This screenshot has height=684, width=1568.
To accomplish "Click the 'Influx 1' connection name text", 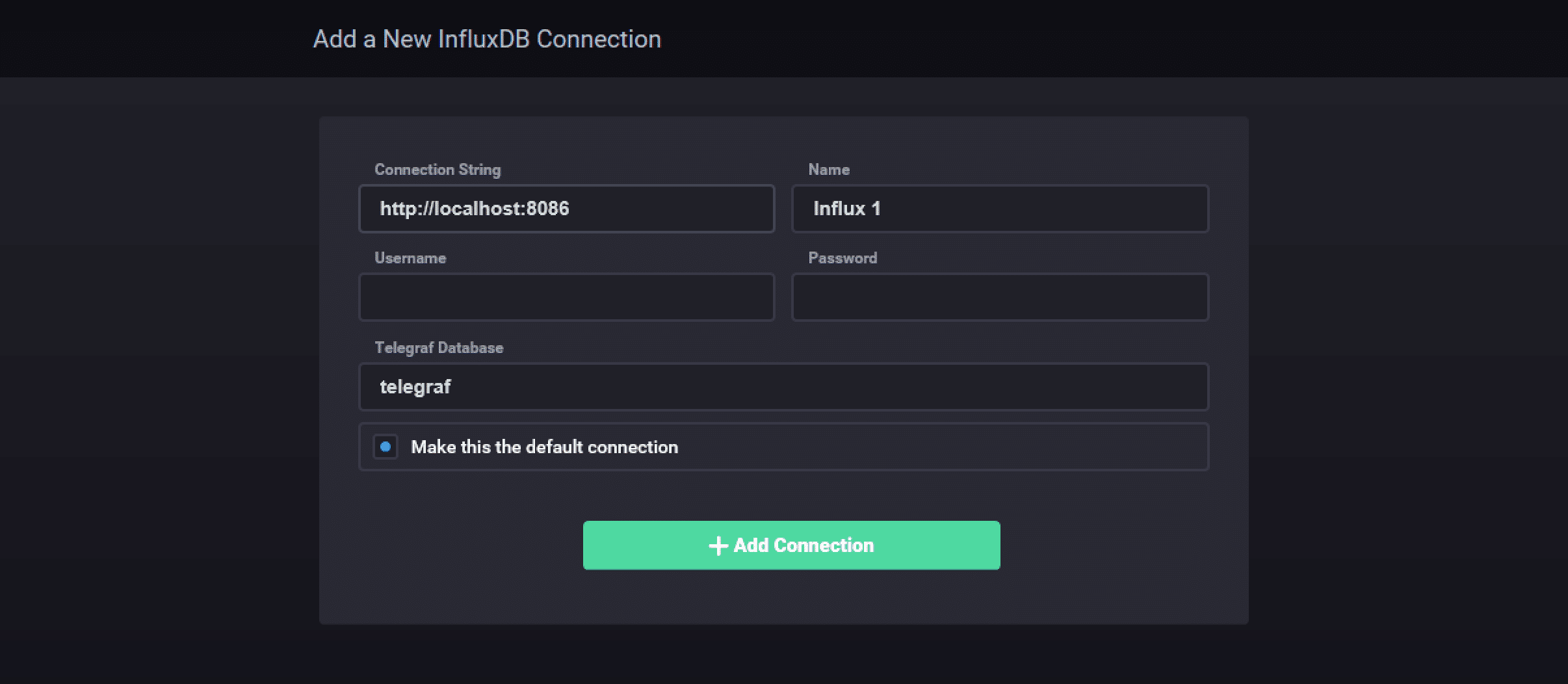I will (x=846, y=209).
